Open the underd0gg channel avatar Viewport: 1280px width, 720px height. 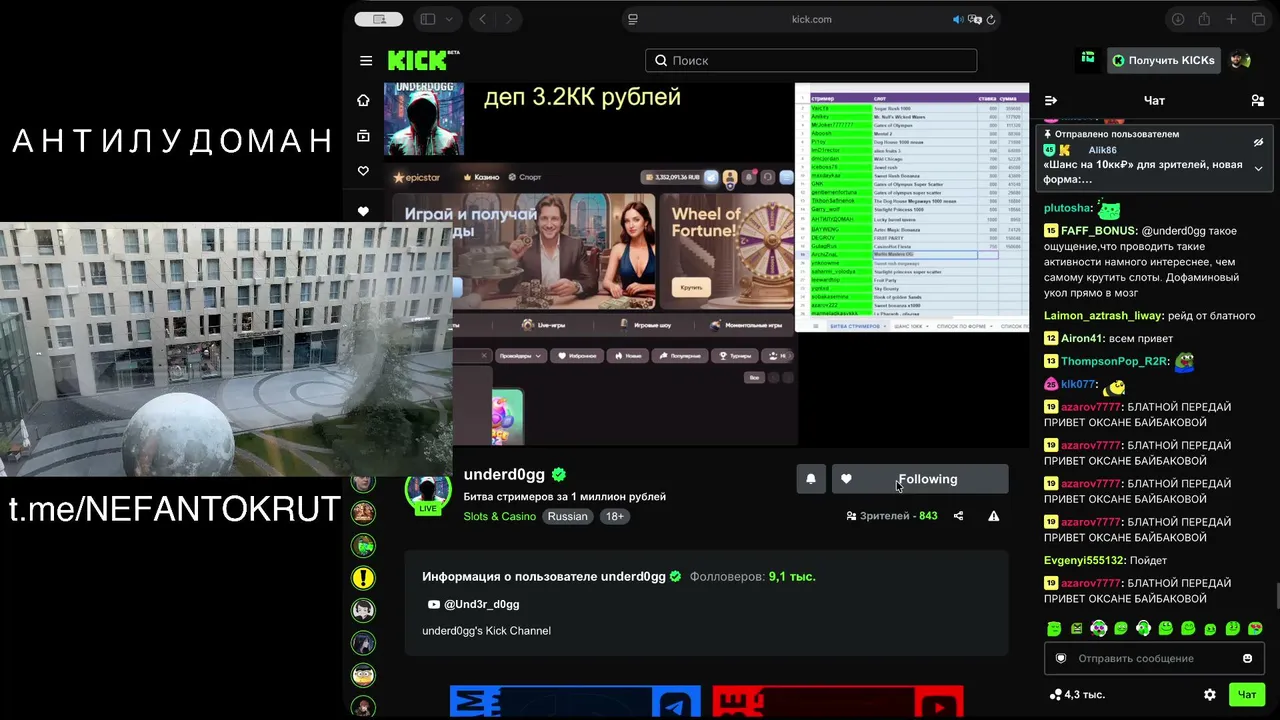pos(428,490)
